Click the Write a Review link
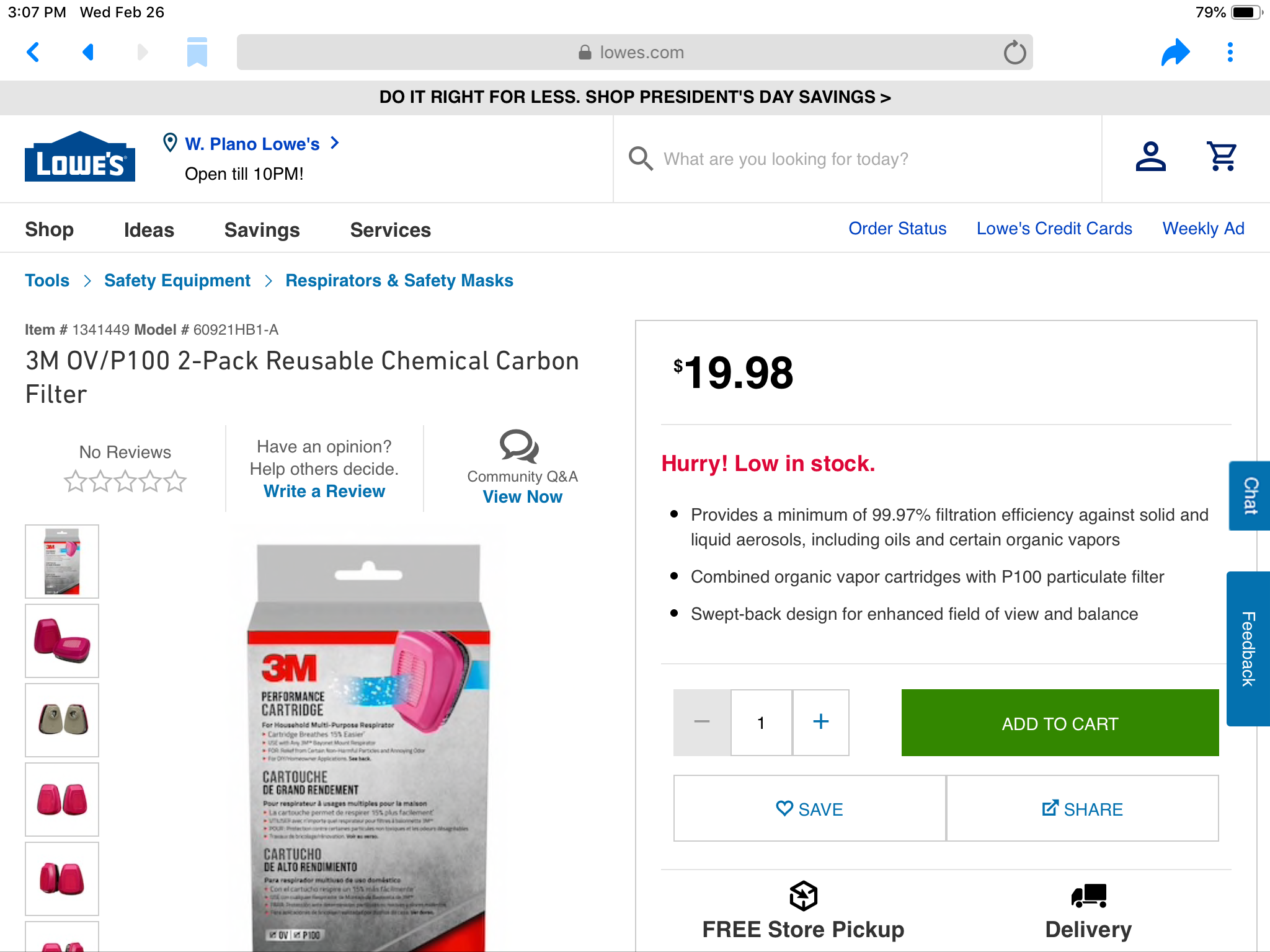 point(324,491)
